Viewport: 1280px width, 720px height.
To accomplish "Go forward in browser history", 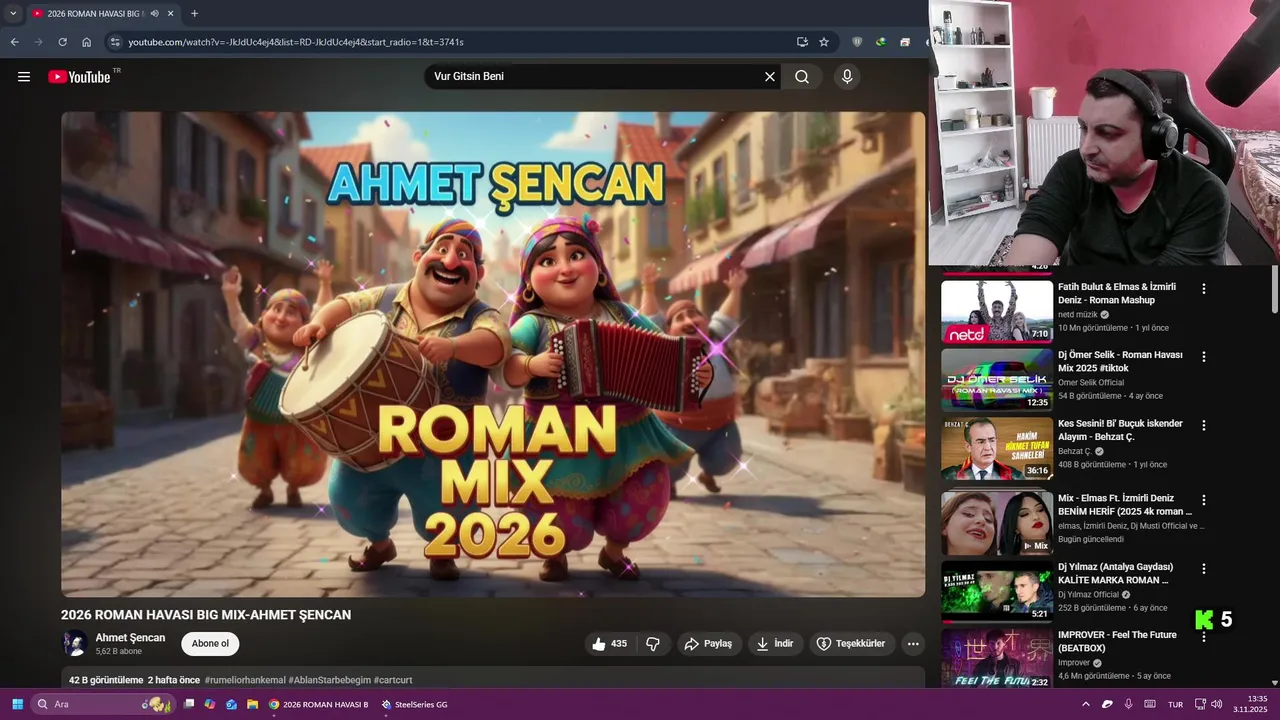I will point(38,42).
